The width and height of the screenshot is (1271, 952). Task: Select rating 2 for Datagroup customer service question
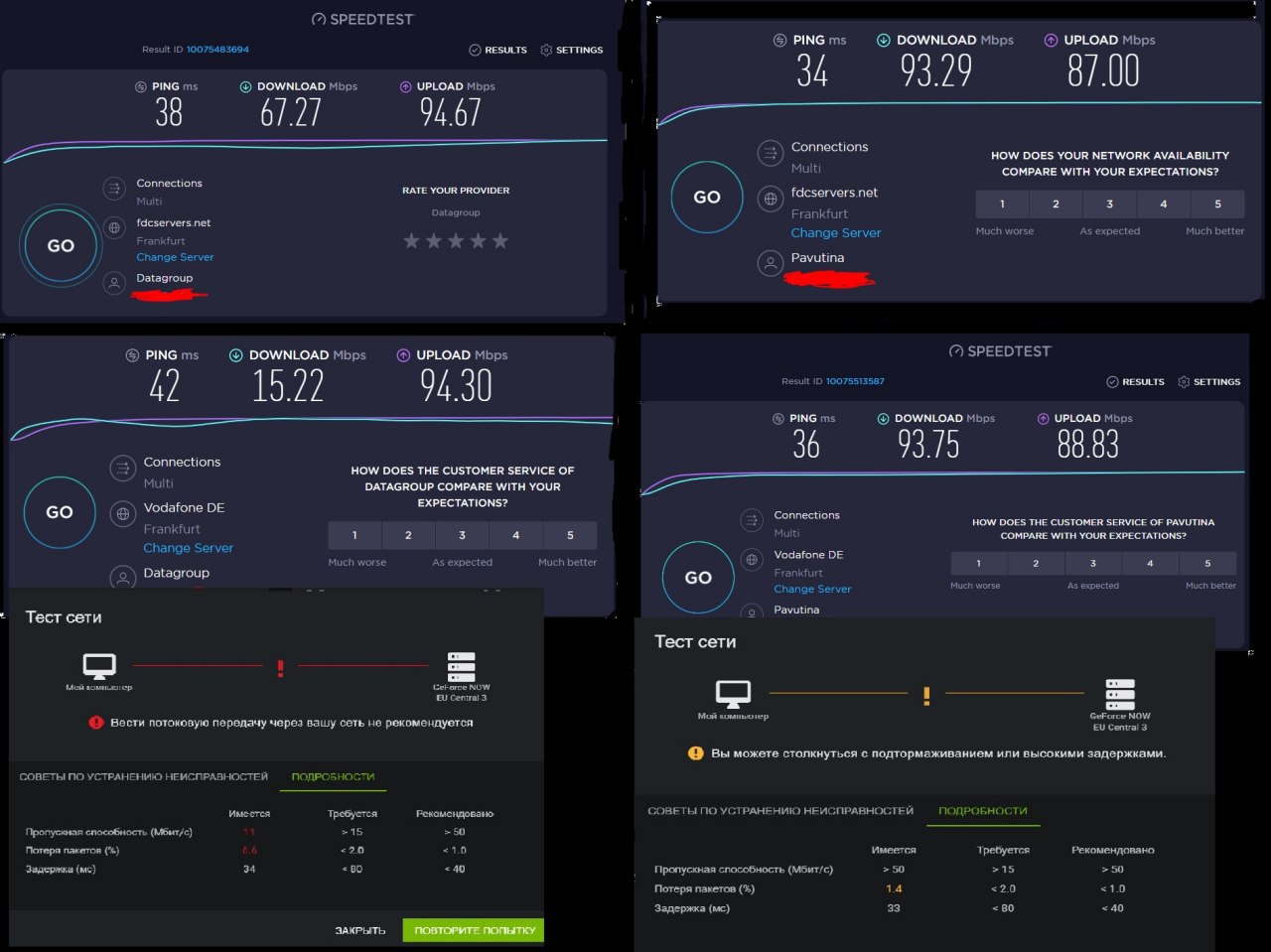click(x=408, y=535)
